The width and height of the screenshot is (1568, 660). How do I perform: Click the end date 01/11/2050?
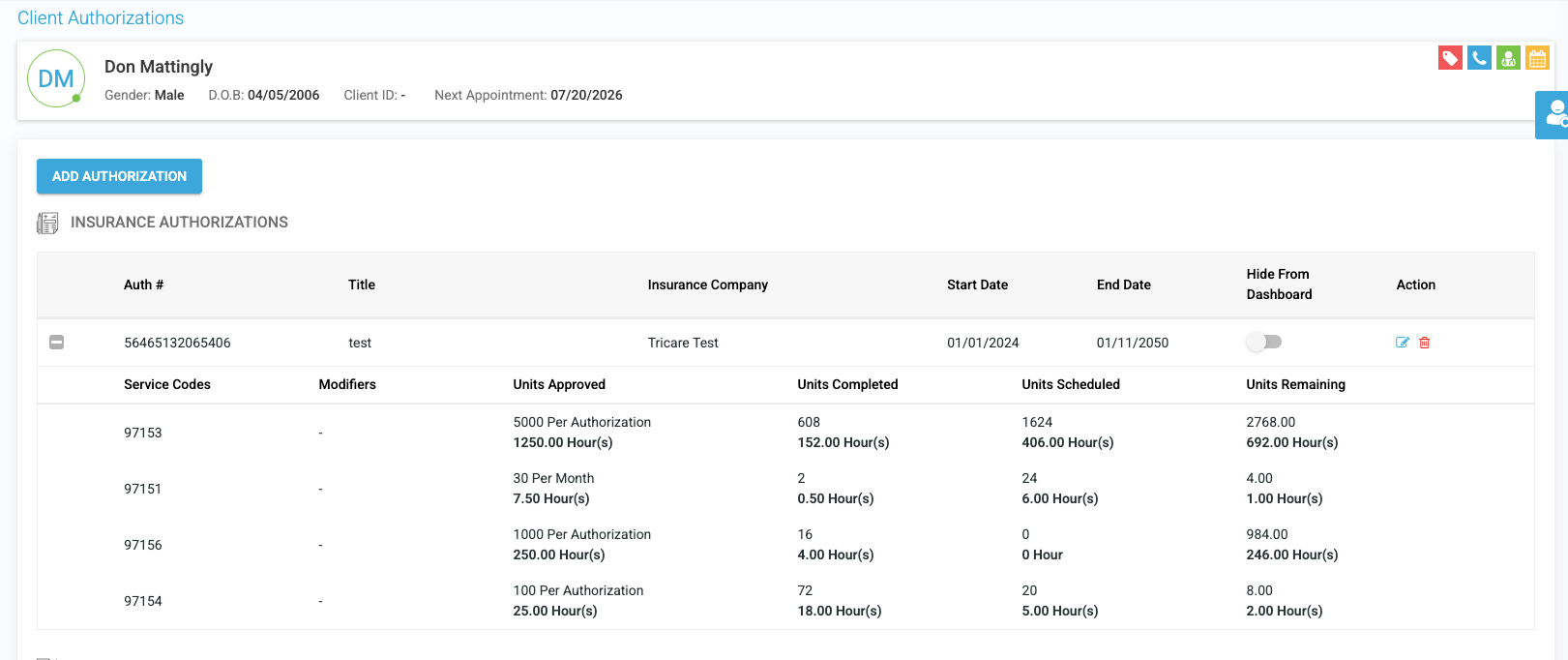click(x=1133, y=343)
